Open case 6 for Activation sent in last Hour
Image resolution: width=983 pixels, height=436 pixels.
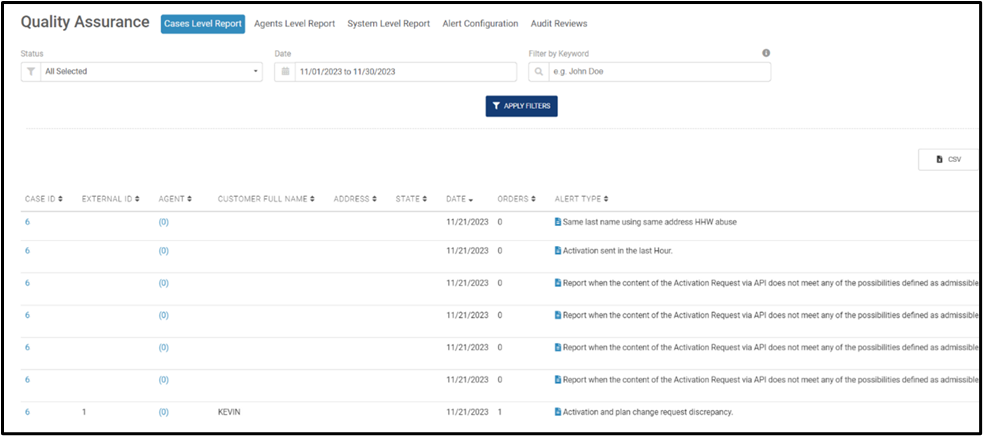27,250
